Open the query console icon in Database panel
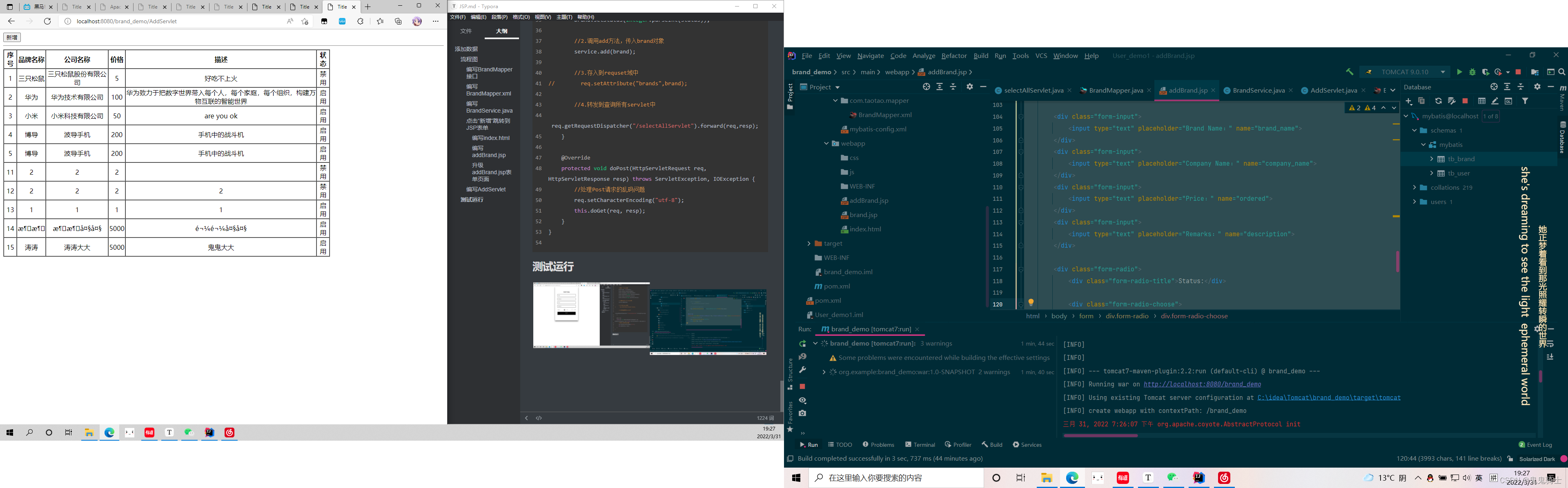 tap(1508, 101)
